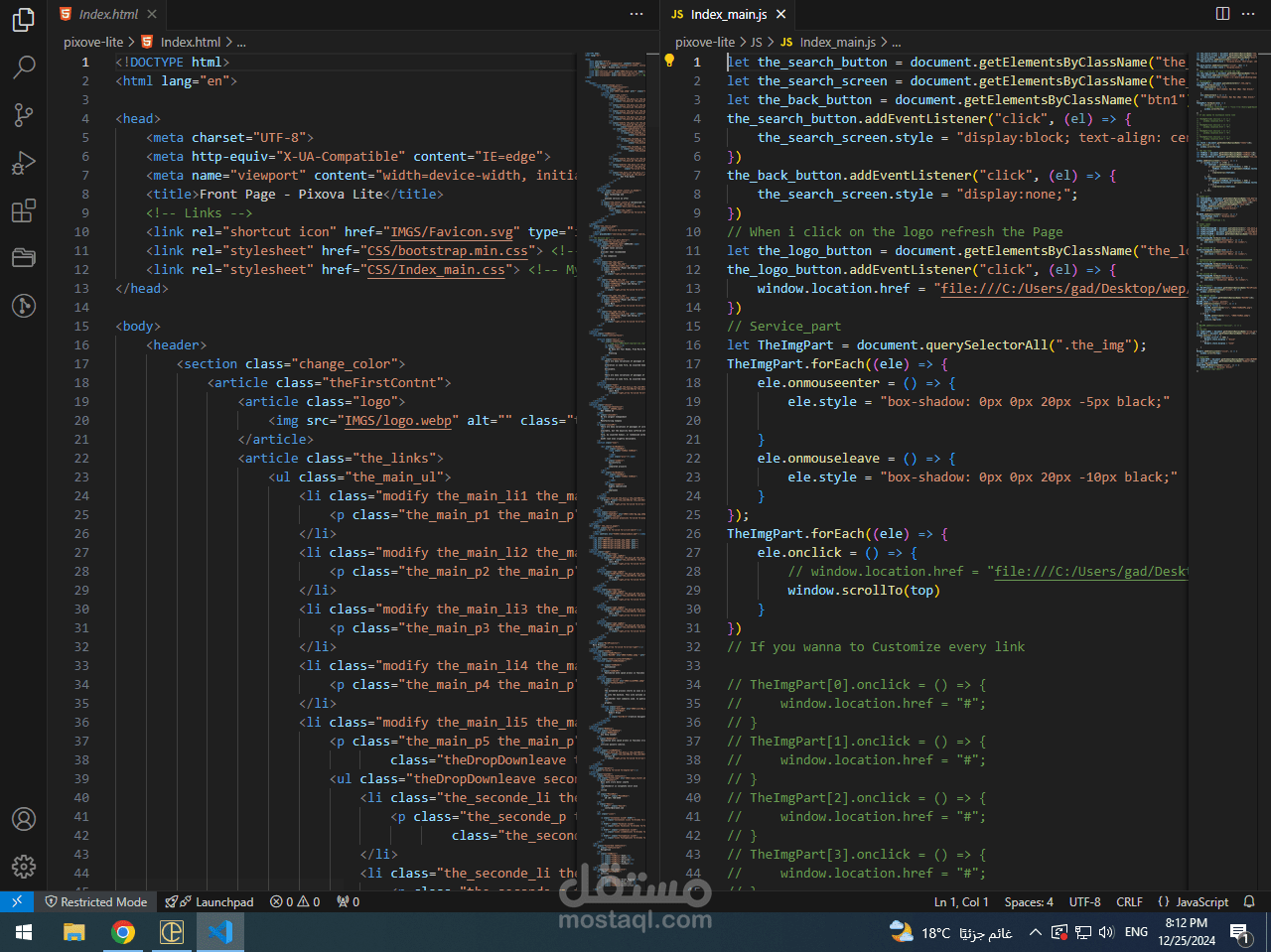The width and height of the screenshot is (1271, 952).
Task: Open Google Chrome from the taskbar
Action: click(x=123, y=932)
